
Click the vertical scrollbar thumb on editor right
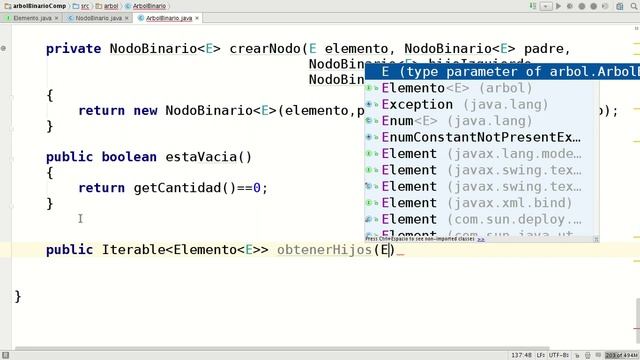click(638, 320)
